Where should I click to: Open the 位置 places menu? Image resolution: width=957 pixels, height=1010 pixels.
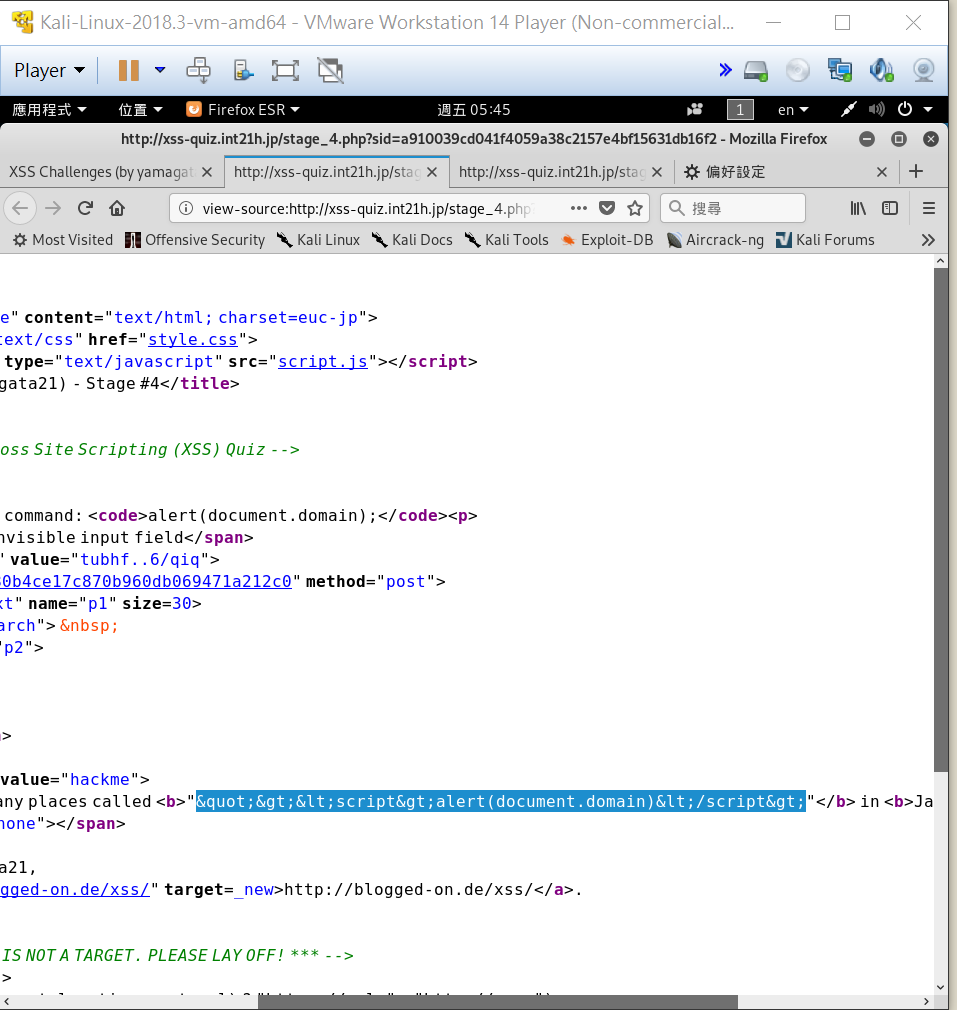(x=140, y=110)
